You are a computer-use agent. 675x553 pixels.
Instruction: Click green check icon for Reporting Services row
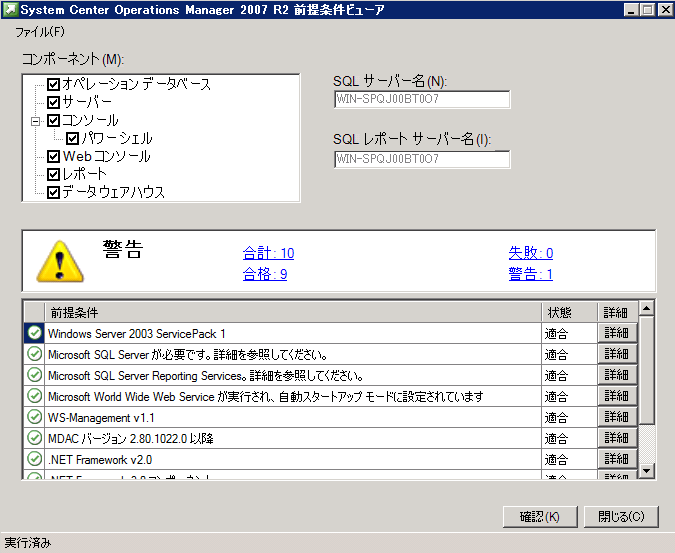pyautogui.click(x=34, y=375)
